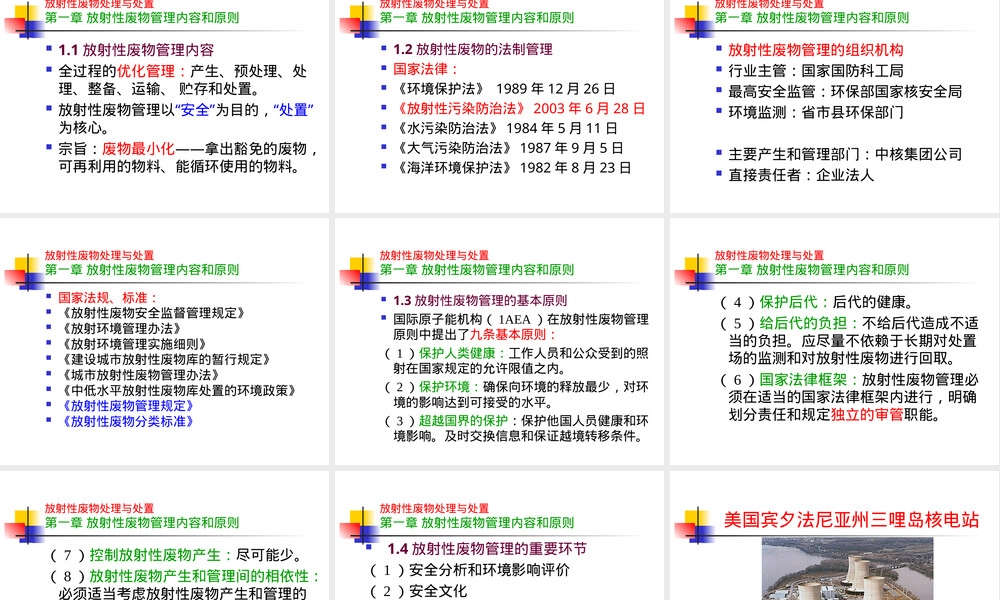This screenshot has width=1000, height=600.
Task: Click item (2) 安全文化
Action: click(419, 590)
